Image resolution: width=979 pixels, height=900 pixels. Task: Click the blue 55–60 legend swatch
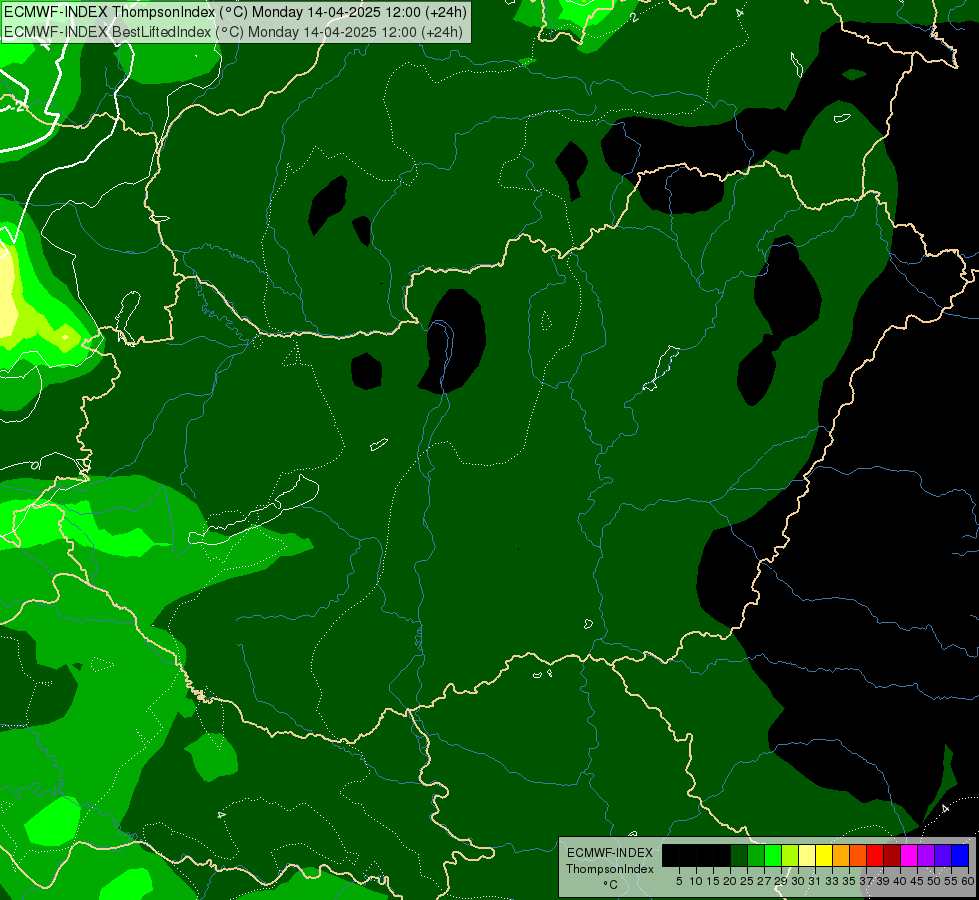tap(960, 855)
